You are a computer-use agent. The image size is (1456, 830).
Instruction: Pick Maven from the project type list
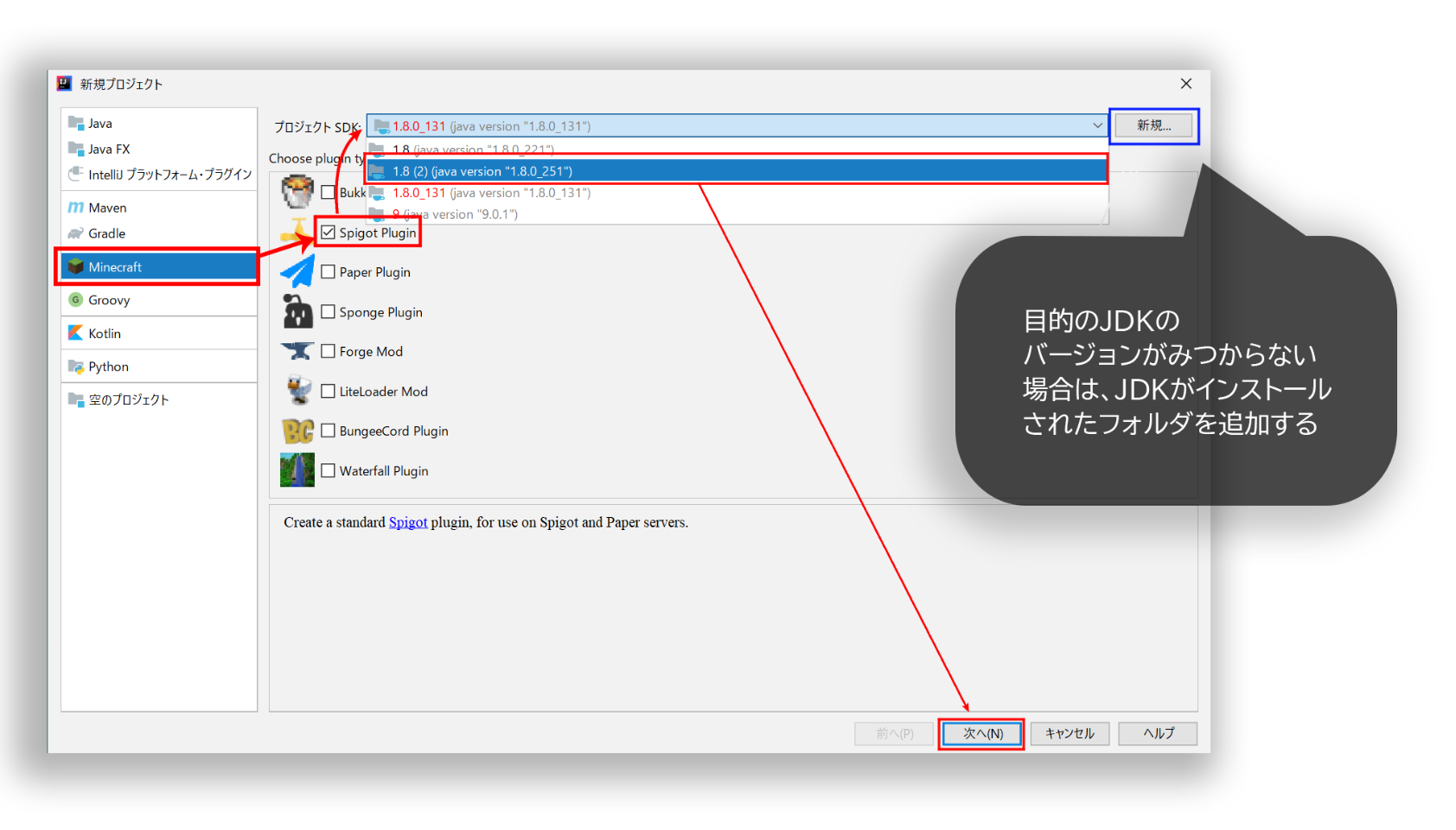coord(159,207)
